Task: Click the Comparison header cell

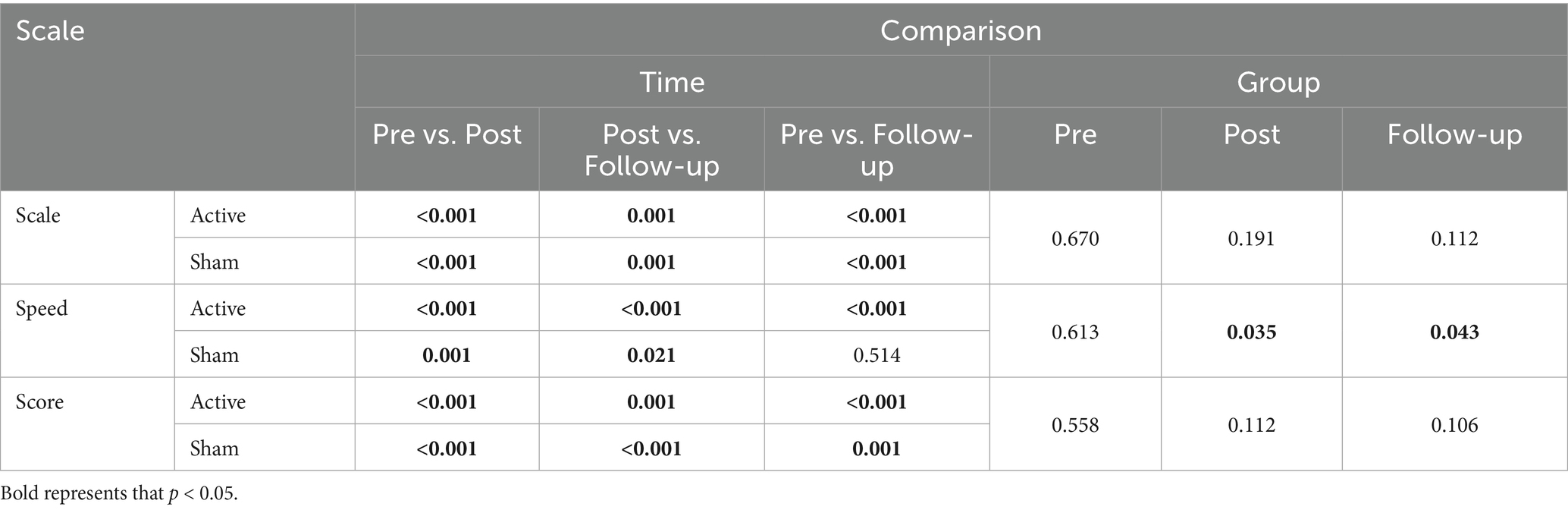Action: coord(960,30)
